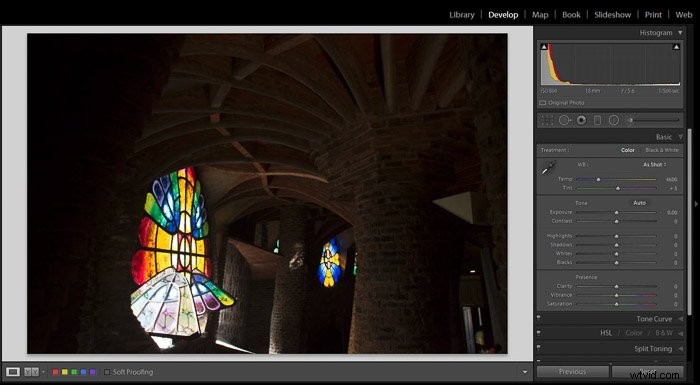Viewport: 700px width, 385px height.
Task: Open the Library module
Action: (x=462, y=15)
